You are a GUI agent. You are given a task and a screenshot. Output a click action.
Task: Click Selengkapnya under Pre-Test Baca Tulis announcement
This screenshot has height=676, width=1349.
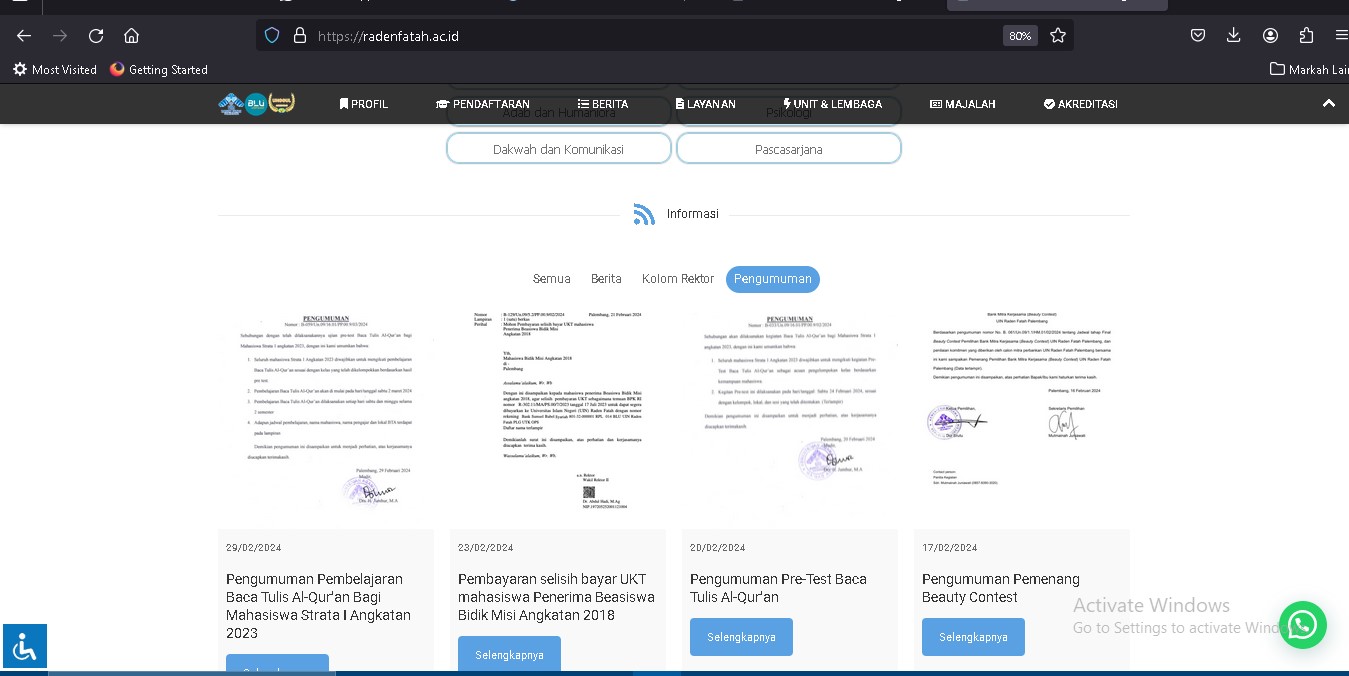click(741, 637)
